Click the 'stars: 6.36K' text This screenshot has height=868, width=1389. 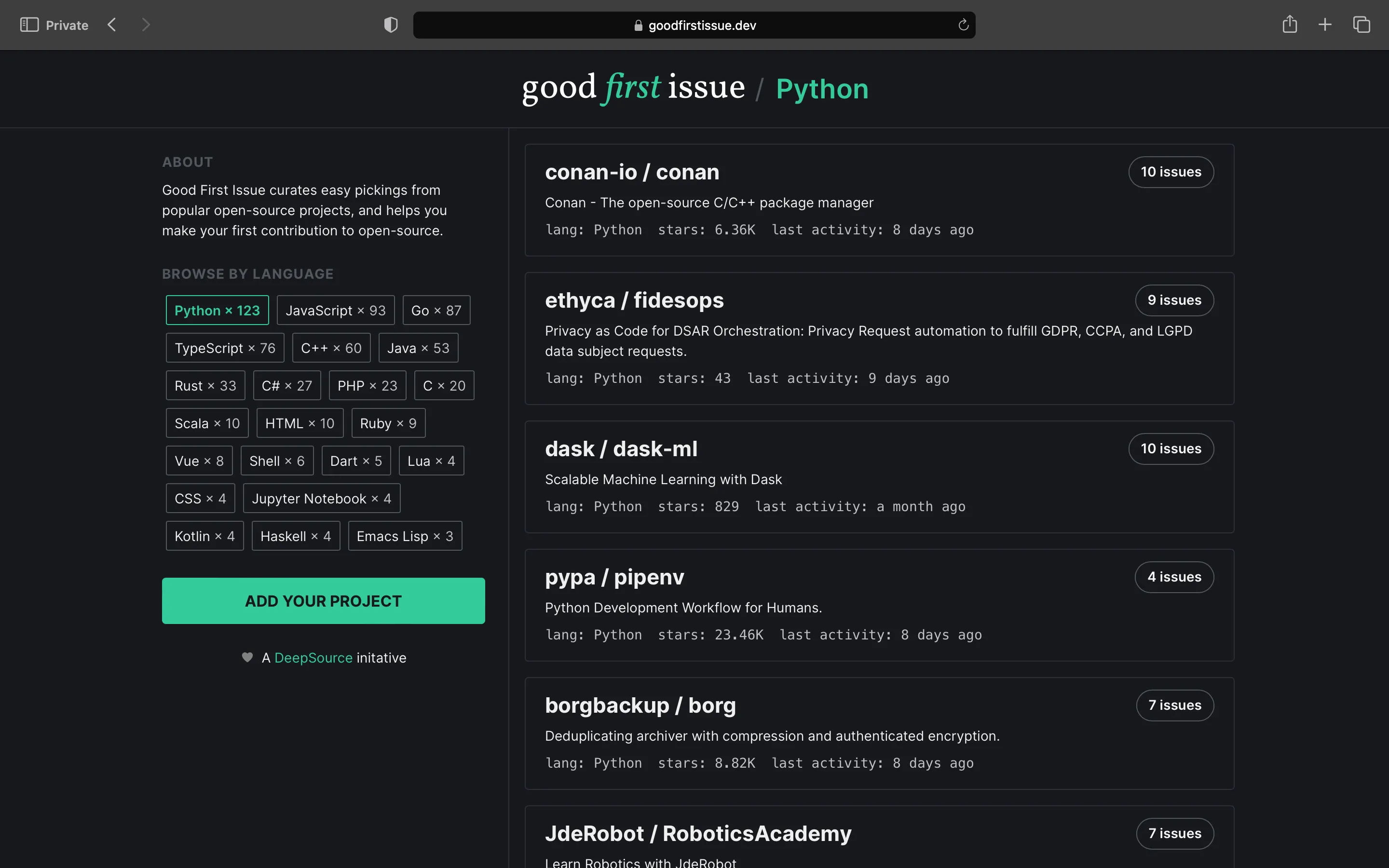[x=707, y=230]
